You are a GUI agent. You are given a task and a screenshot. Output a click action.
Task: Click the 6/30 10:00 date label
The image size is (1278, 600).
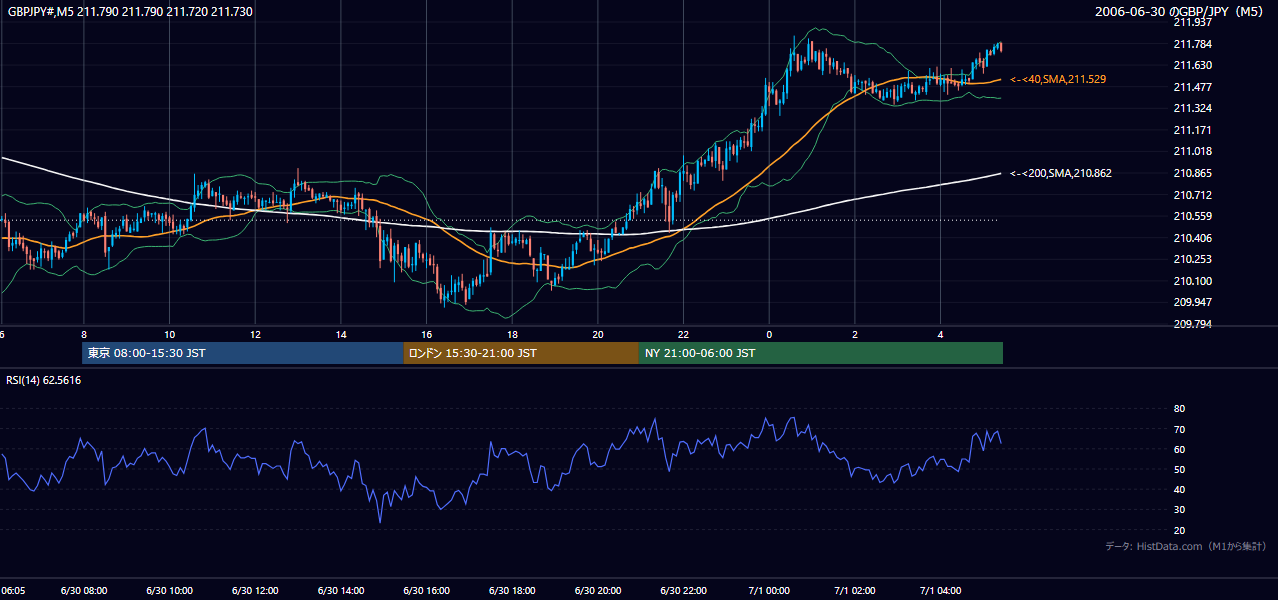click(x=170, y=591)
